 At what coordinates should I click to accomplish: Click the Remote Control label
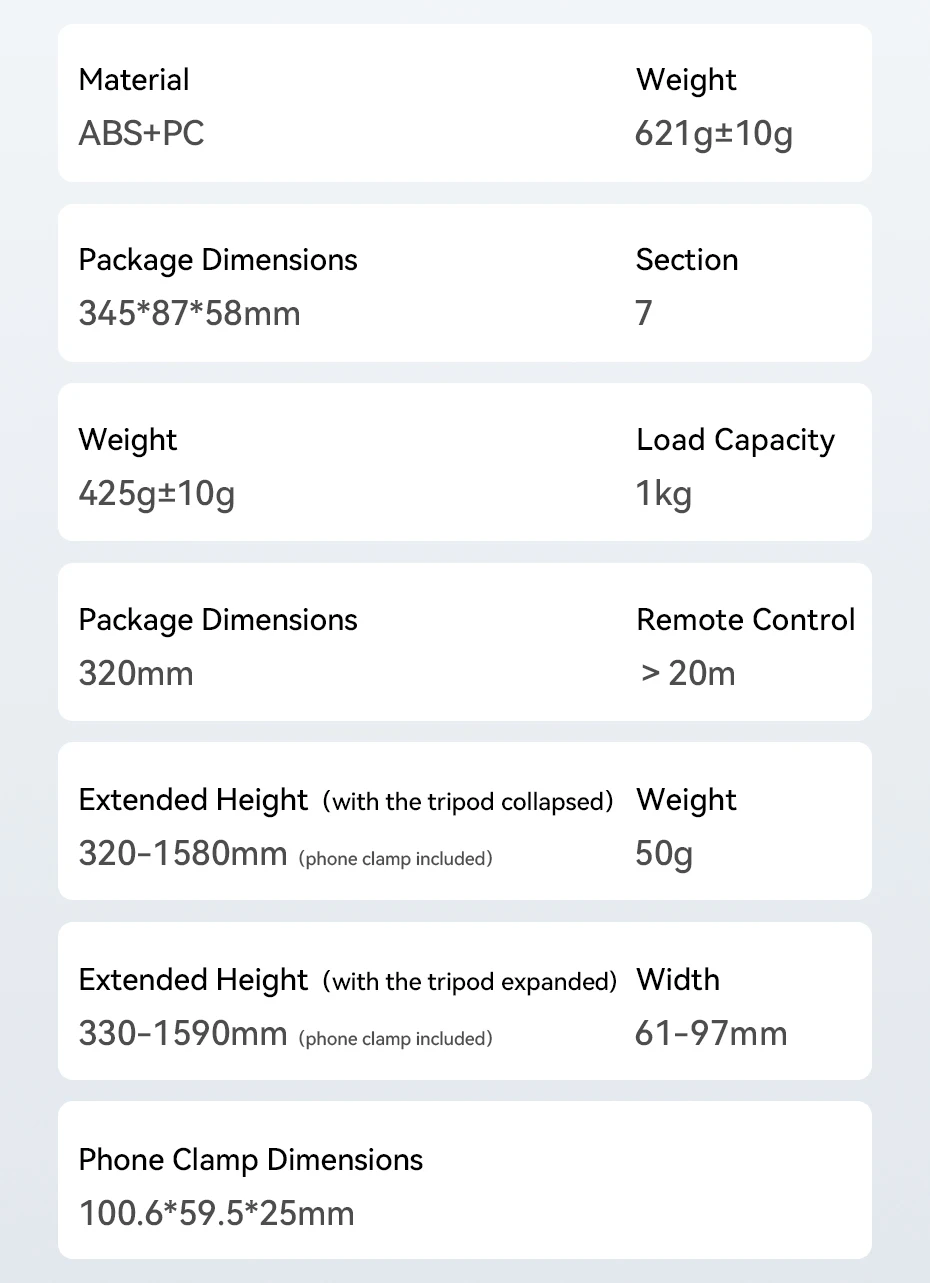pos(745,620)
